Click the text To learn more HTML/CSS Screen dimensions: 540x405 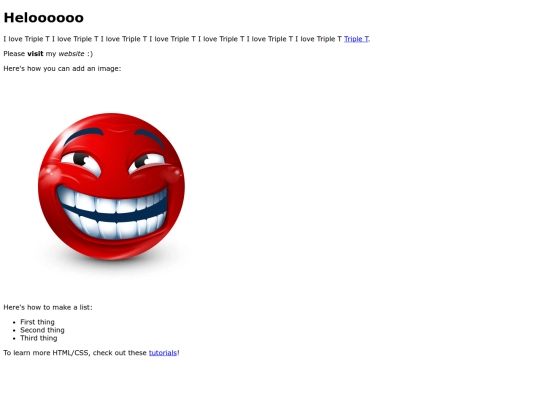46,353
